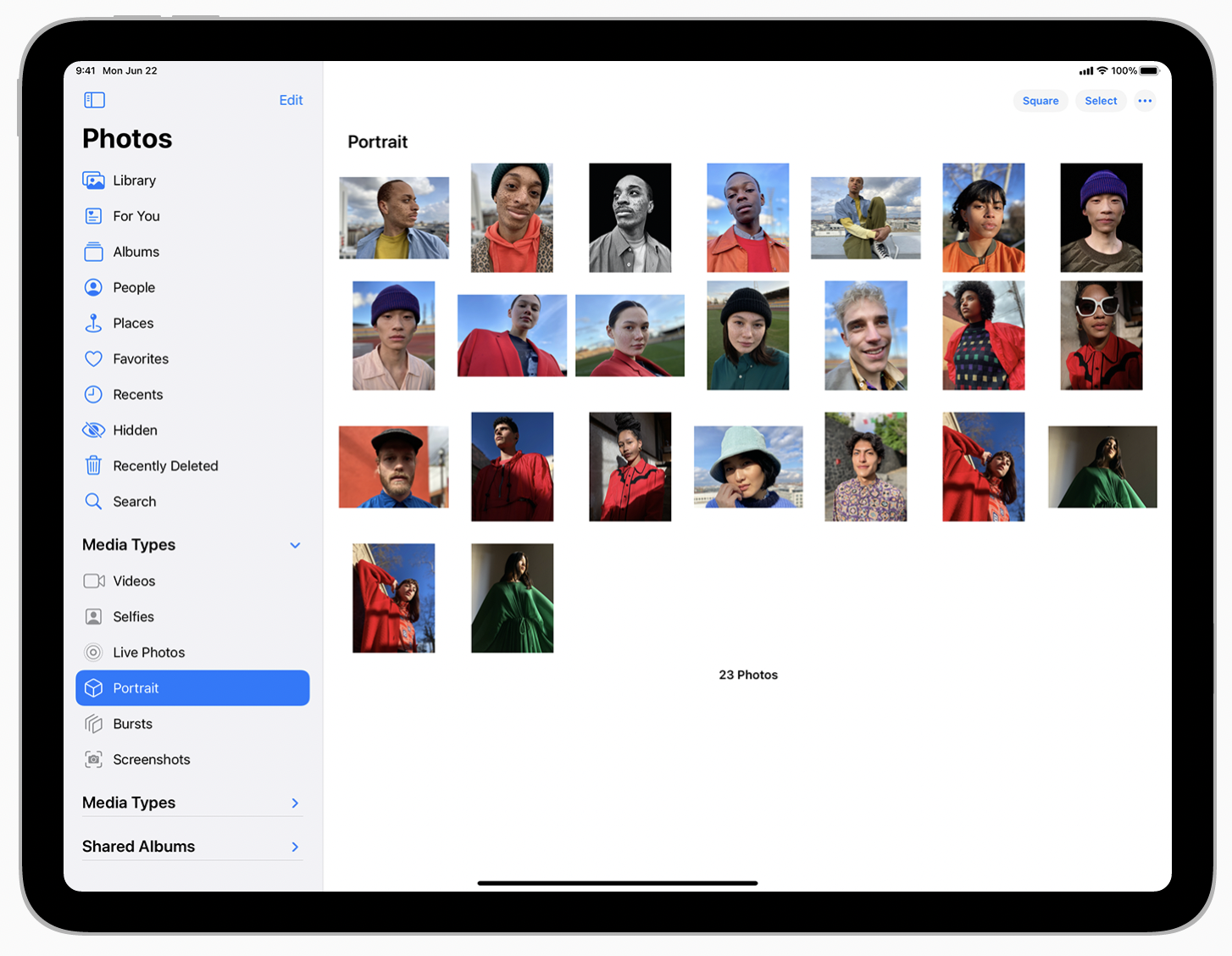Click the Screenshots viewfinder icon
This screenshot has height=956, width=1232.
(x=93, y=759)
